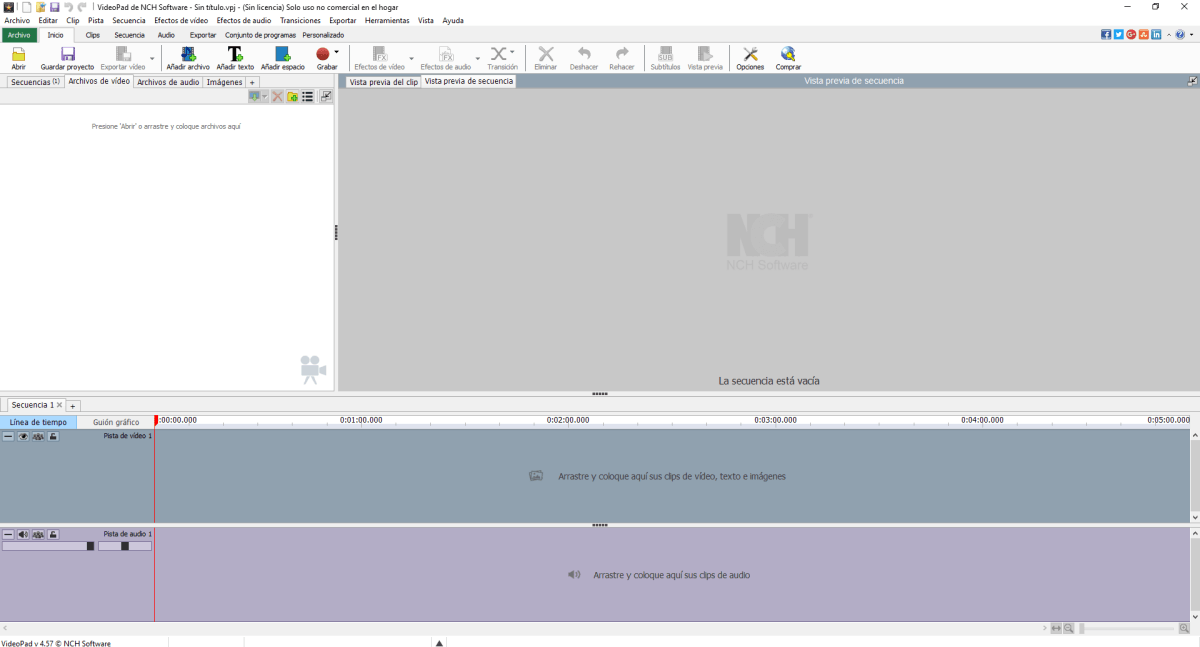Add new bin tab with plus

tap(252, 82)
